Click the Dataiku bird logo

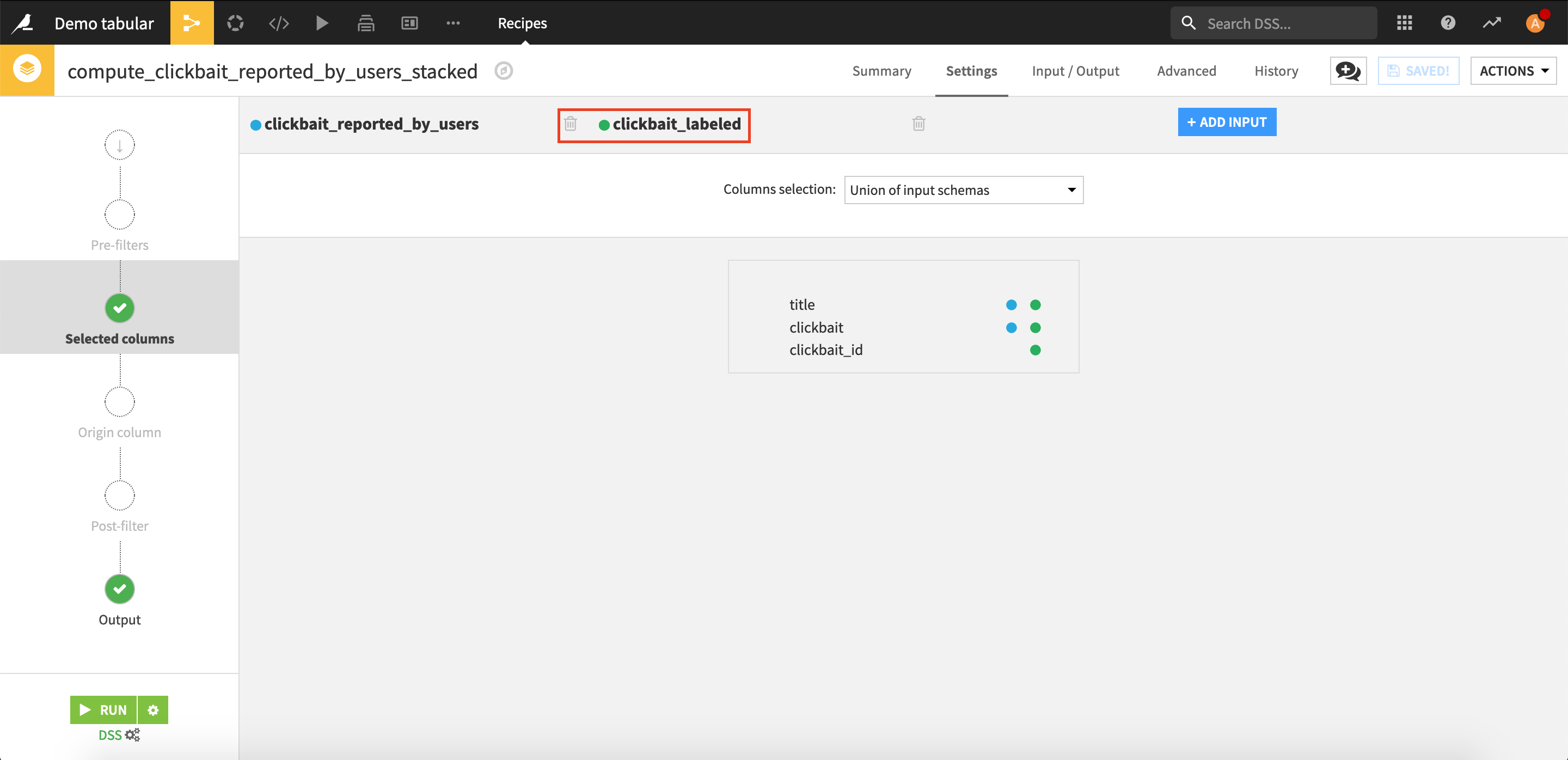point(22,23)
